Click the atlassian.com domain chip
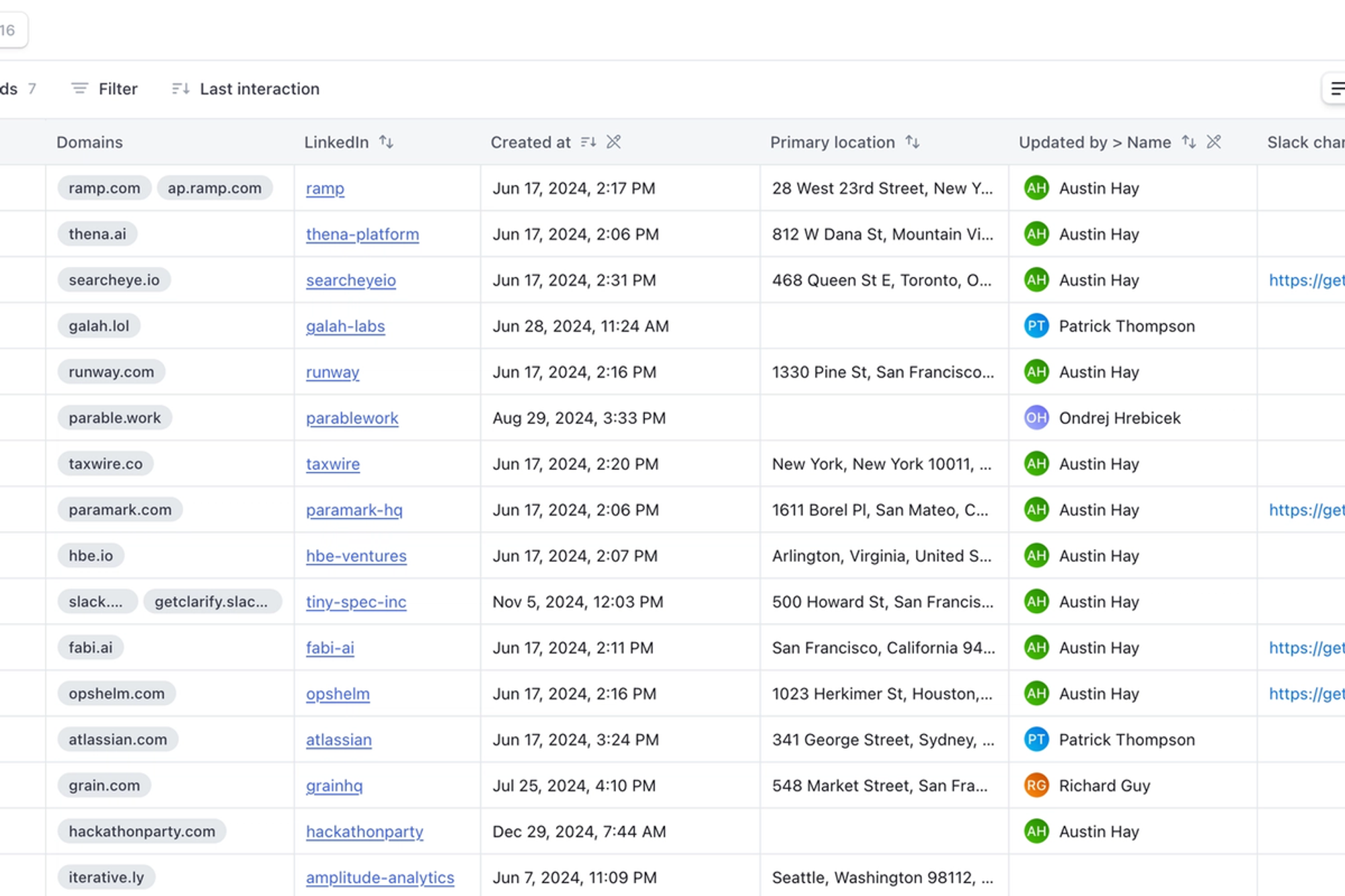The height and width of the screenshot is (896, 1345). pos(118,739)
